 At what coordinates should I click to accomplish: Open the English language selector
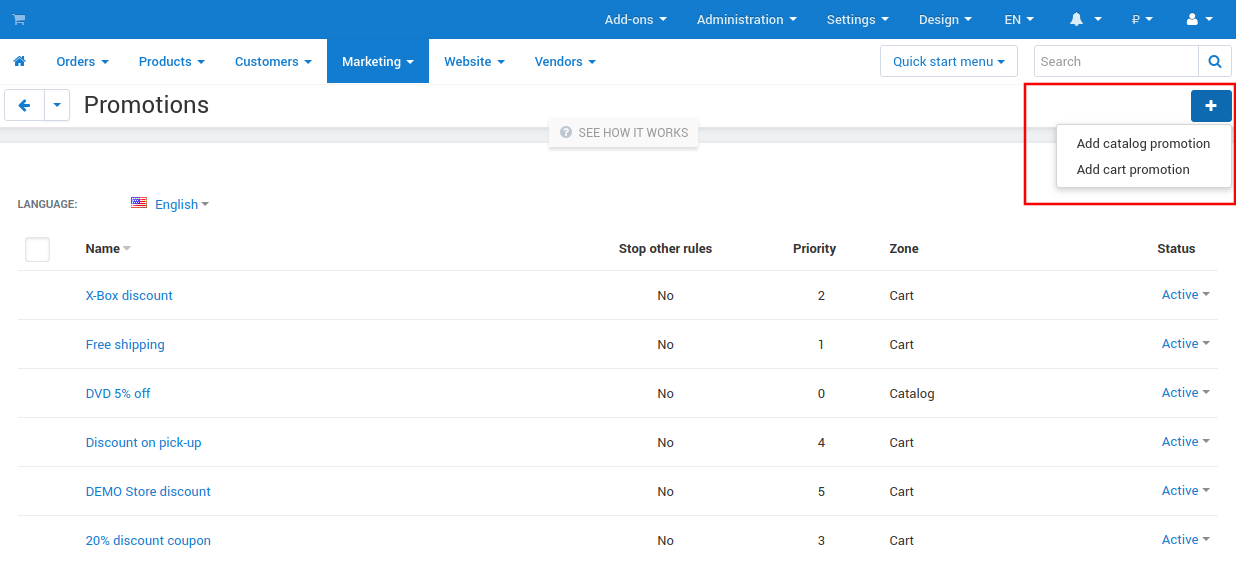(182, 204)
